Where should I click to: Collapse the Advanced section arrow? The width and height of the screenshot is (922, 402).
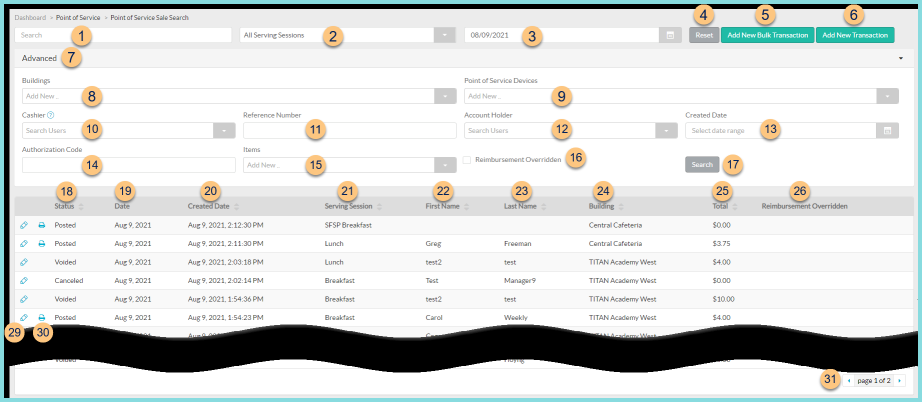[x=901, y=59]
